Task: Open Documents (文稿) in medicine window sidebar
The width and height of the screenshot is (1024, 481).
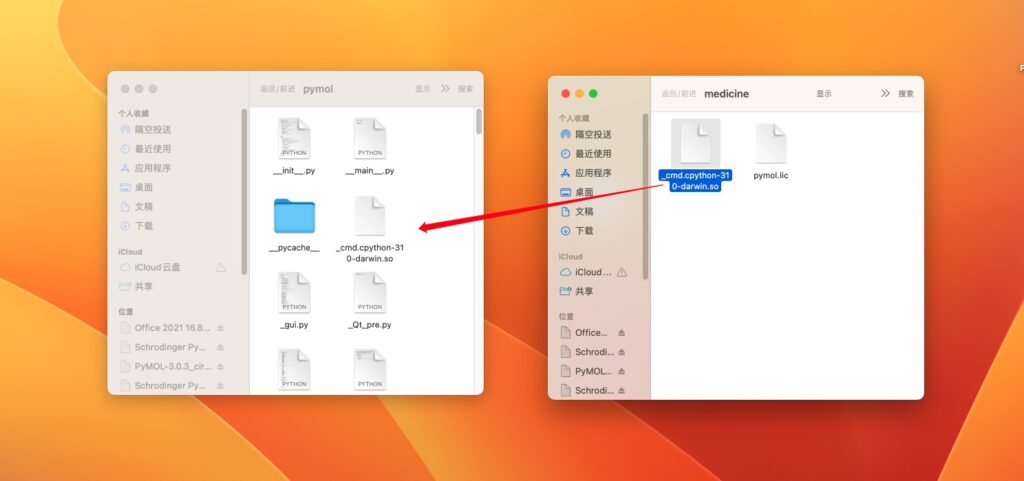Action: tap(577, 211)
